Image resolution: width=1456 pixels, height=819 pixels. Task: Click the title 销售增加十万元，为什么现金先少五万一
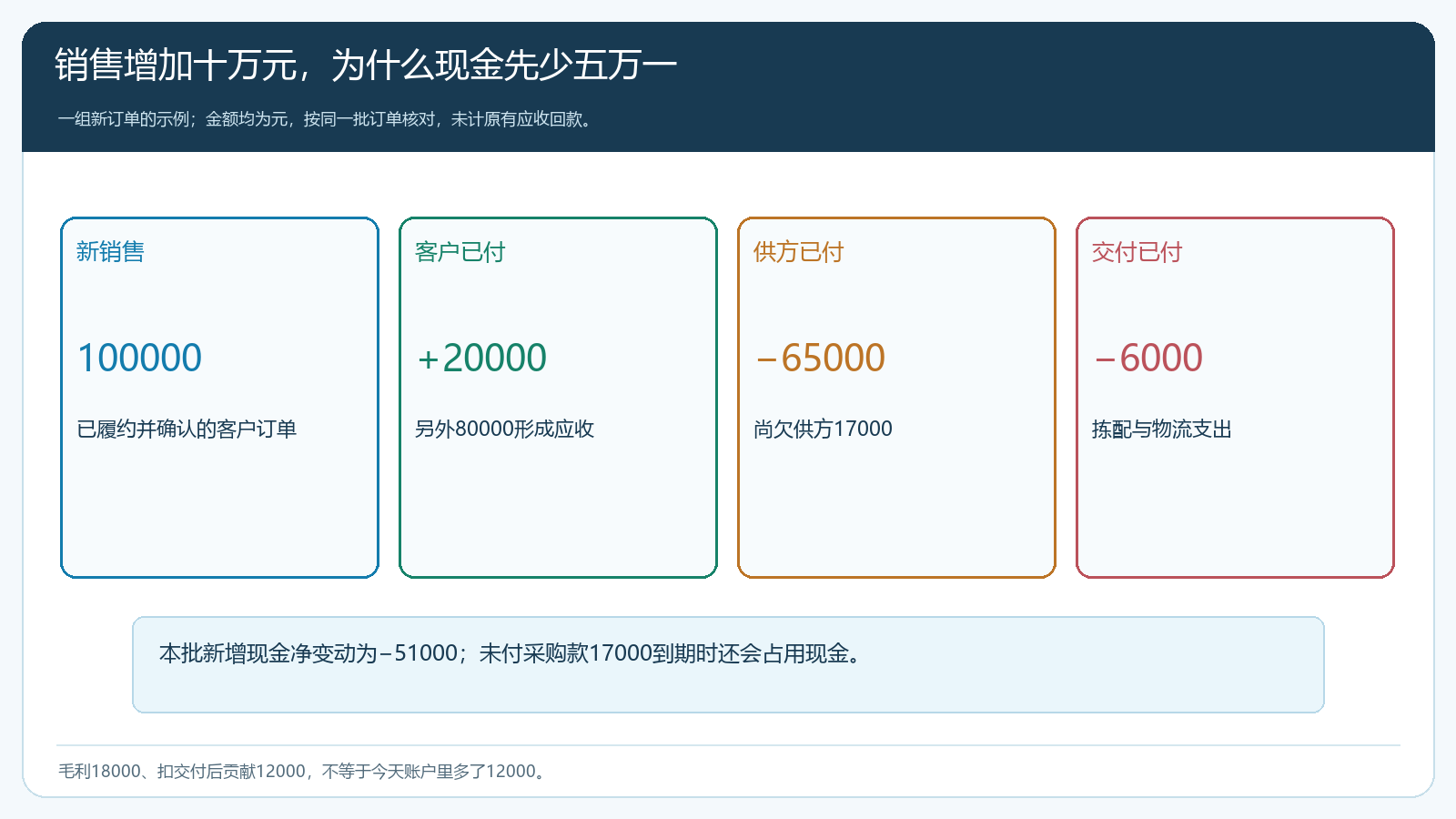click(366, 66)
